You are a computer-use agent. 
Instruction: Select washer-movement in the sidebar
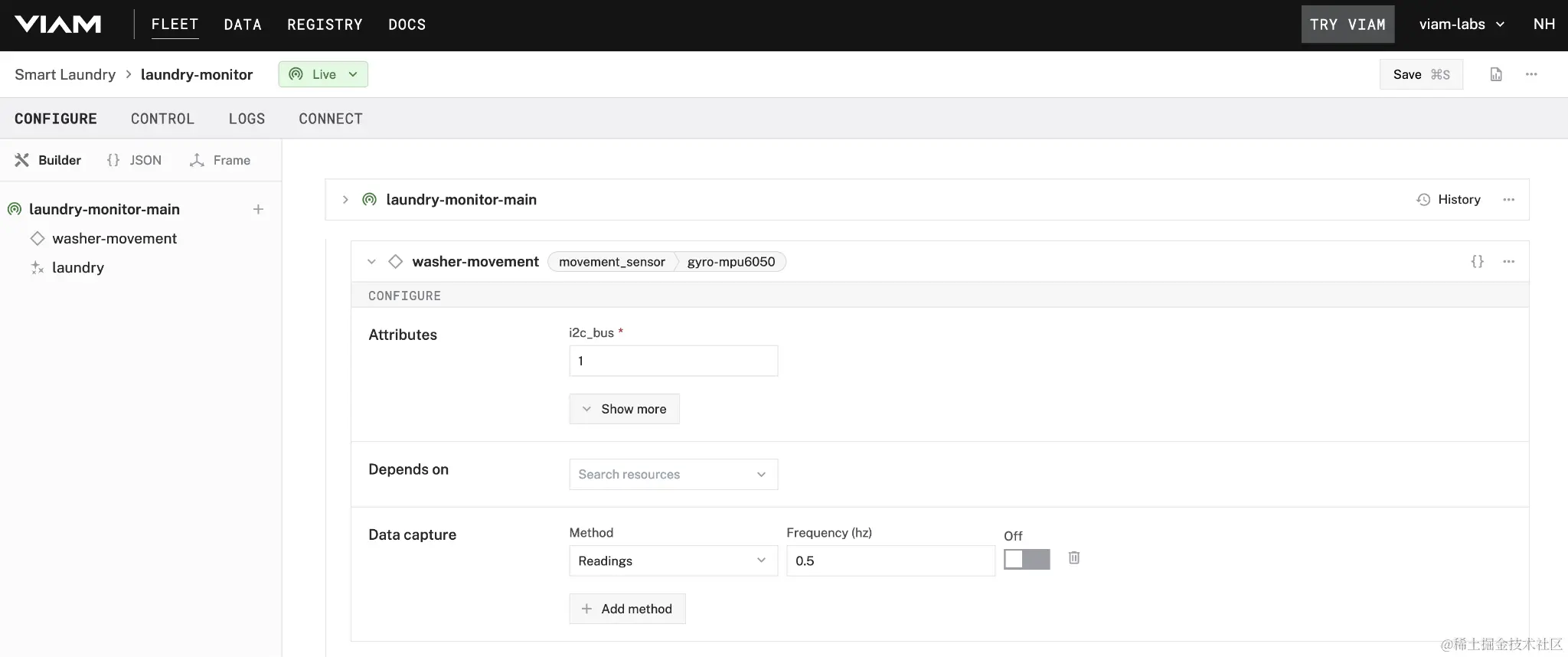114,238
